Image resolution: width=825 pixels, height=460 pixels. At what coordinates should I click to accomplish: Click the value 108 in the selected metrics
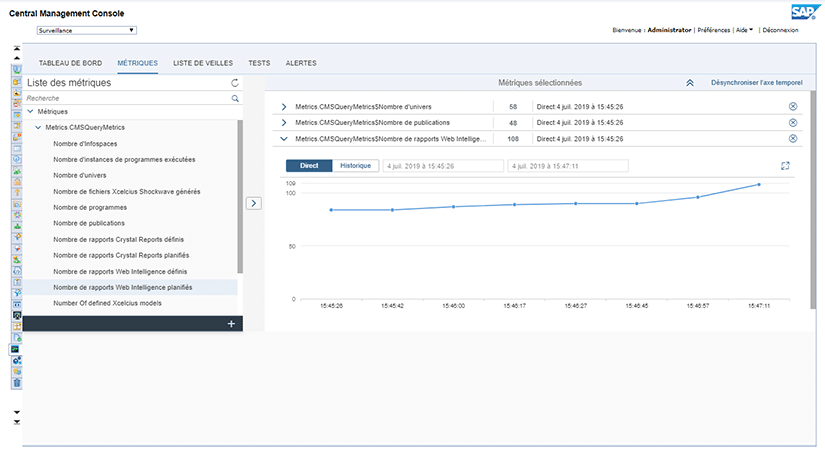[x=513, y=139]
